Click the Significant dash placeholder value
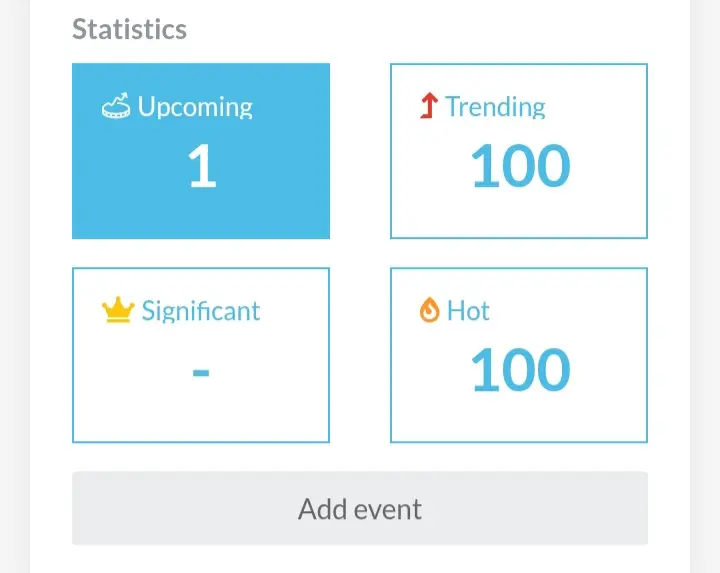The image size is (720, 573). coord(201,372)
